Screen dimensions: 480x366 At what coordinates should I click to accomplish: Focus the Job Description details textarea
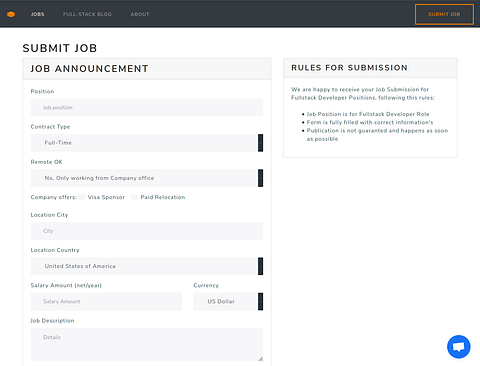pyautogui.click(x=147, y=345)
